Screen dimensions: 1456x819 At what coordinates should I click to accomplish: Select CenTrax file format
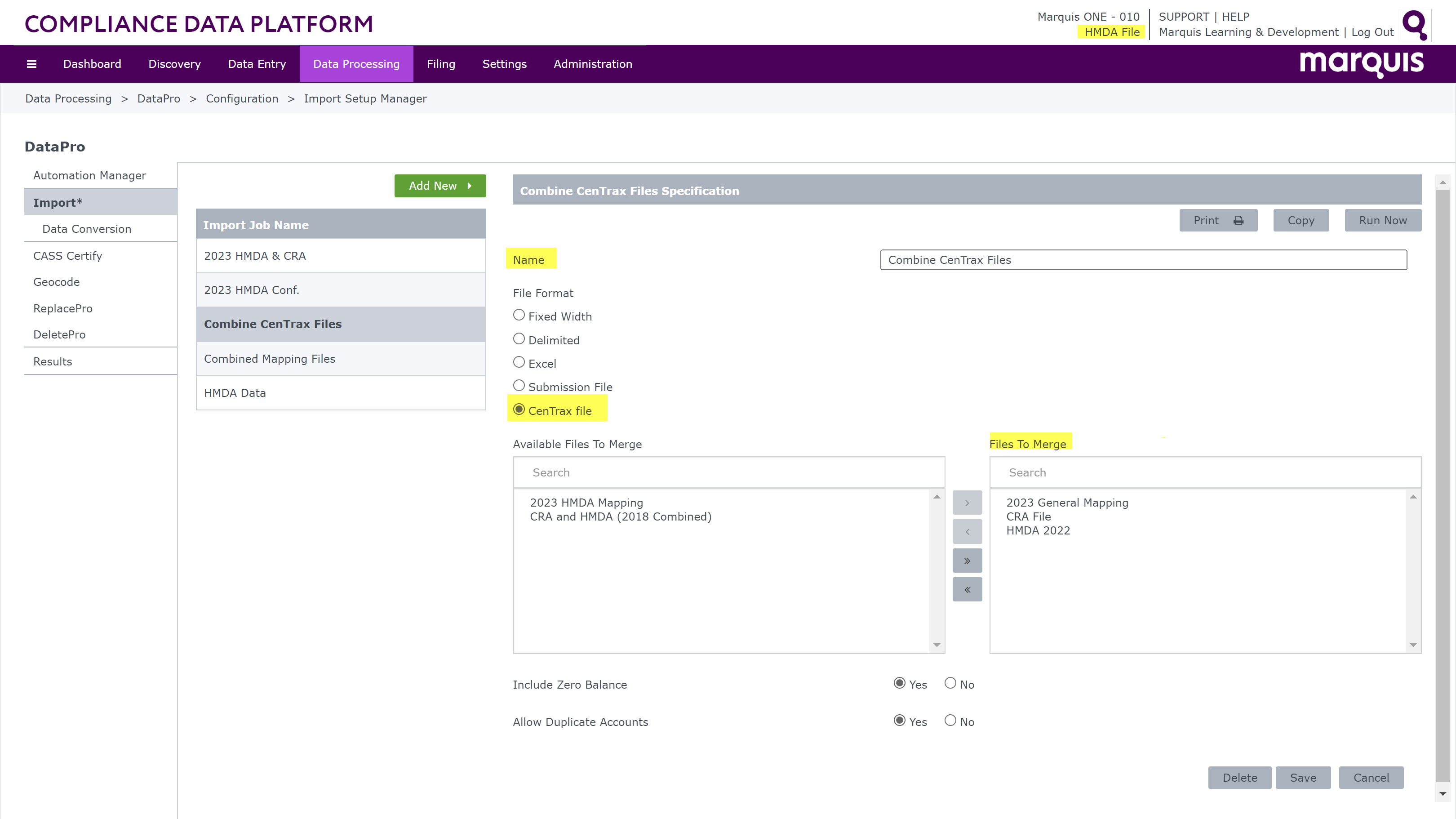519,409
